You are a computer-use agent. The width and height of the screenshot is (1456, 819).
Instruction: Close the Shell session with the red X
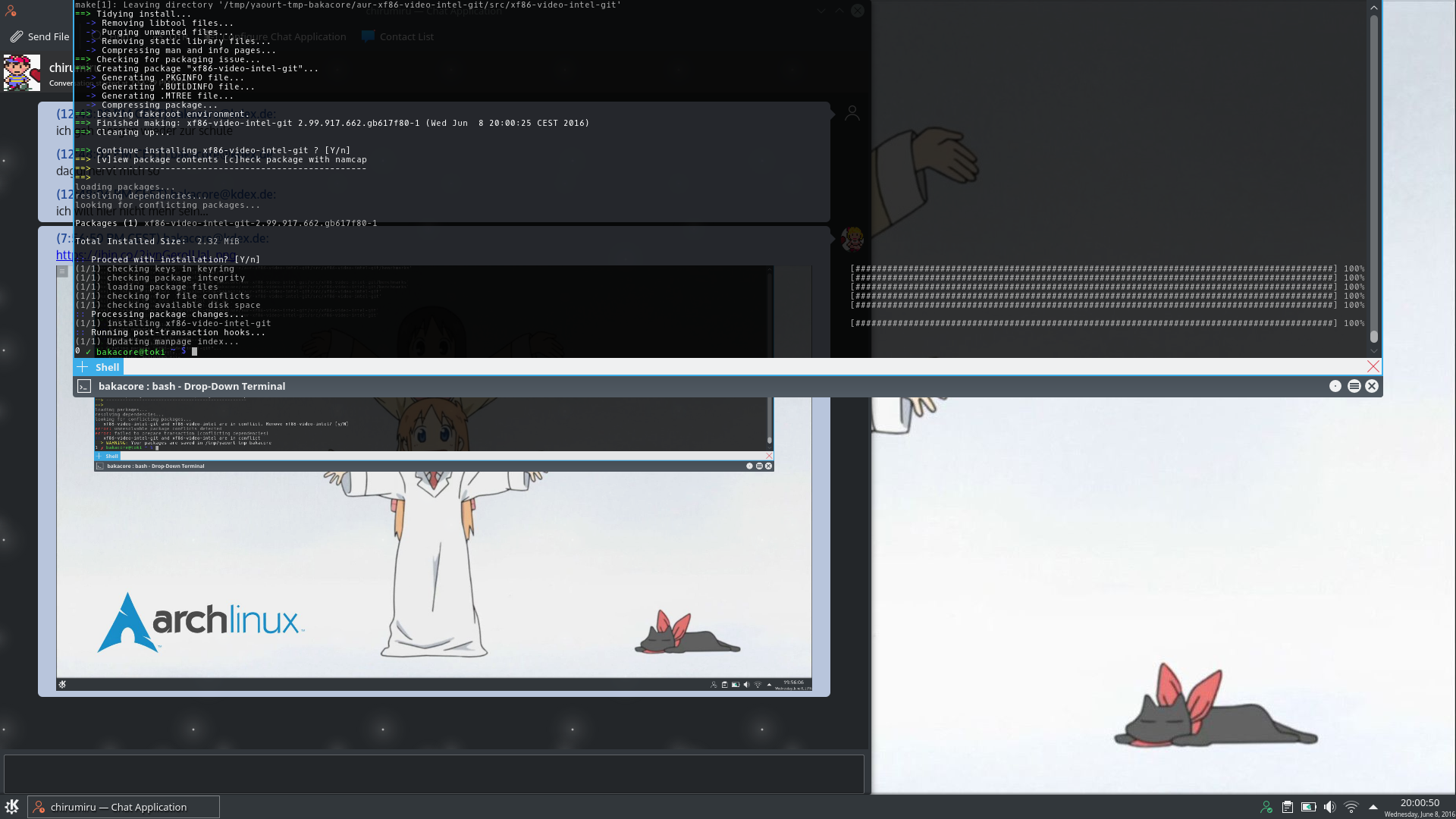pos(1373,366)
